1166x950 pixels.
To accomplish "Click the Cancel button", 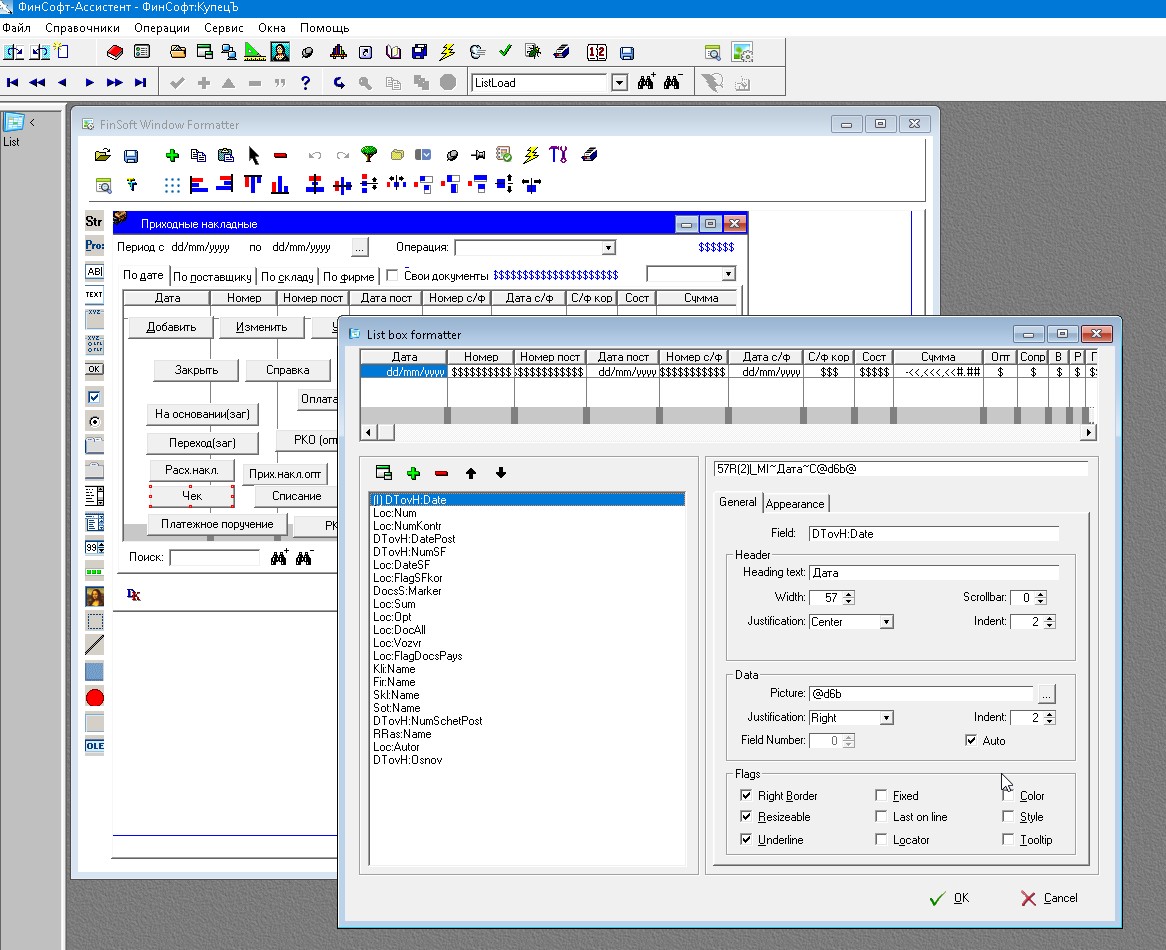I will pos(1049,898).
